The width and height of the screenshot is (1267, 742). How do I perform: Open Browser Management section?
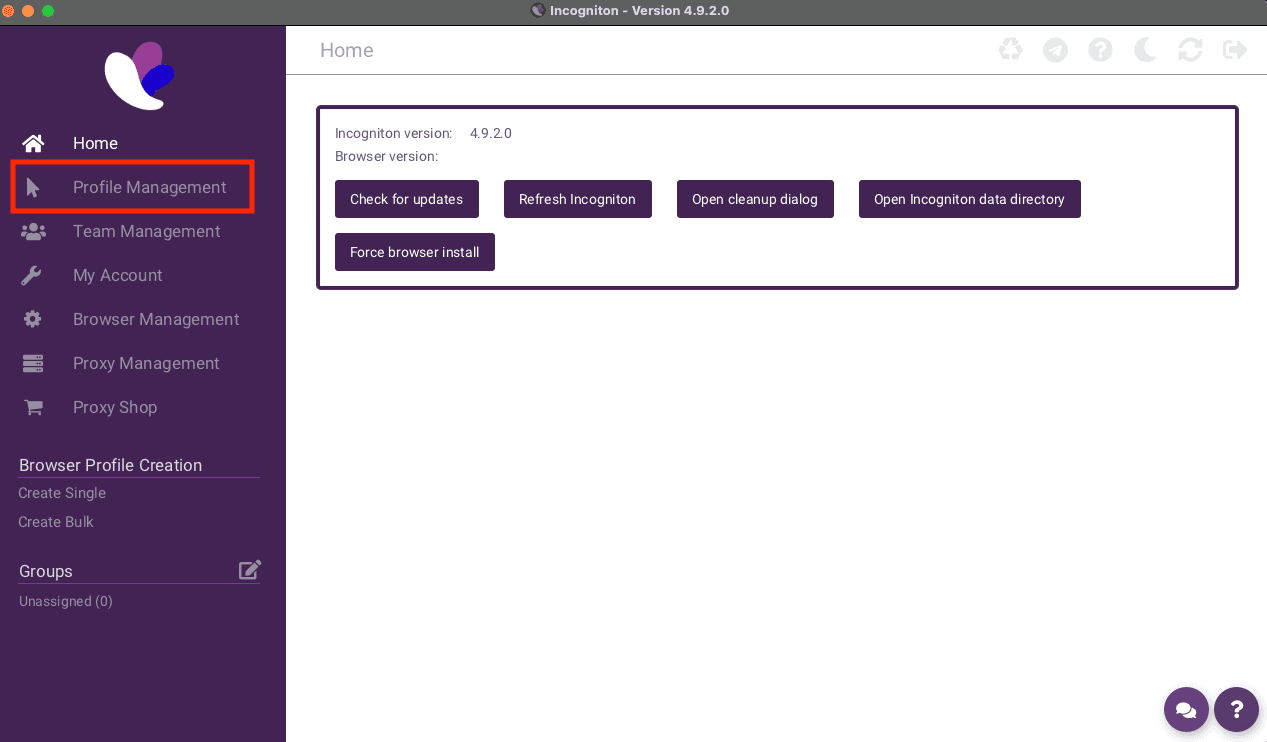click(156, 319)
